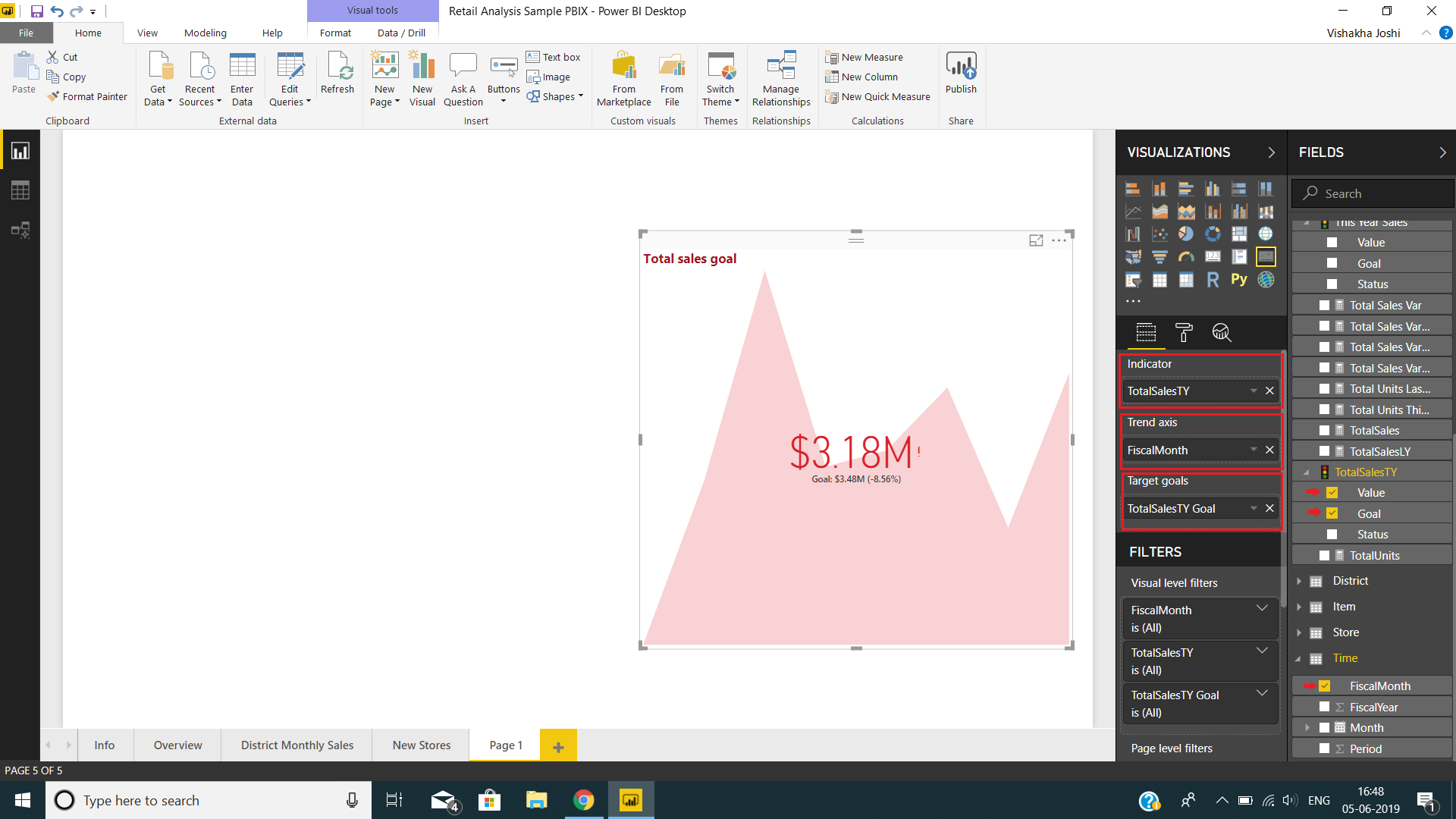Enable FiscalMonth checkbox in Fields panel
The image size is (1456, 819).
pyautogui.click(x=1324, y=685)
